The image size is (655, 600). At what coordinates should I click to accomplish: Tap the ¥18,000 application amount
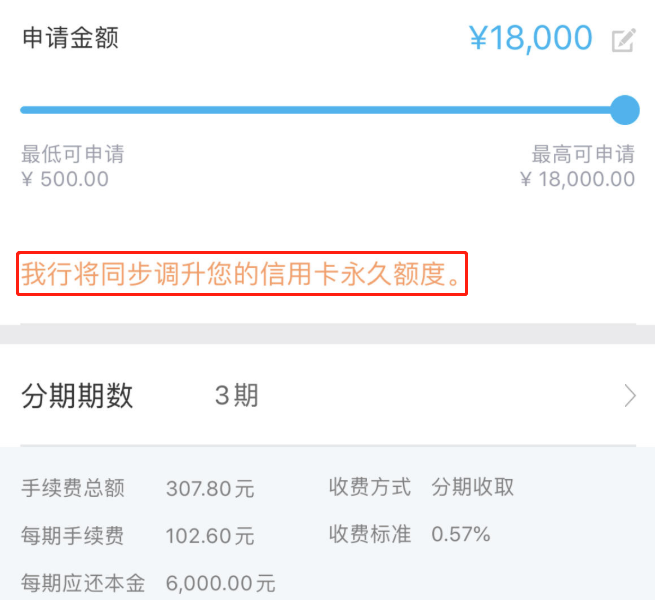531,38
